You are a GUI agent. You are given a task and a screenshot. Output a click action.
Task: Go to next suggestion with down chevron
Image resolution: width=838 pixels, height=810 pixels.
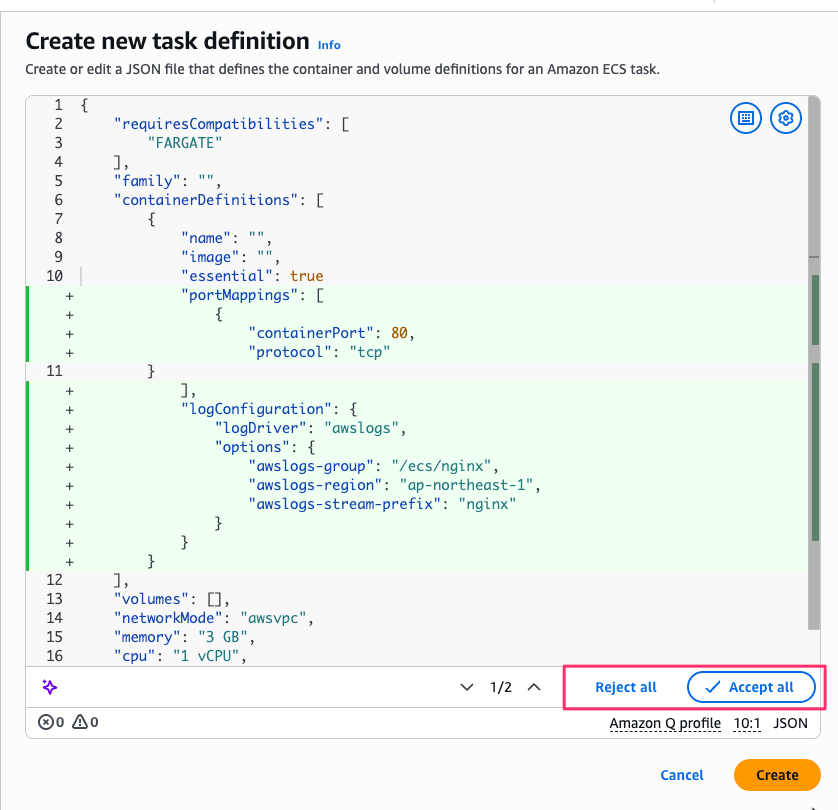tap(467, 687)
